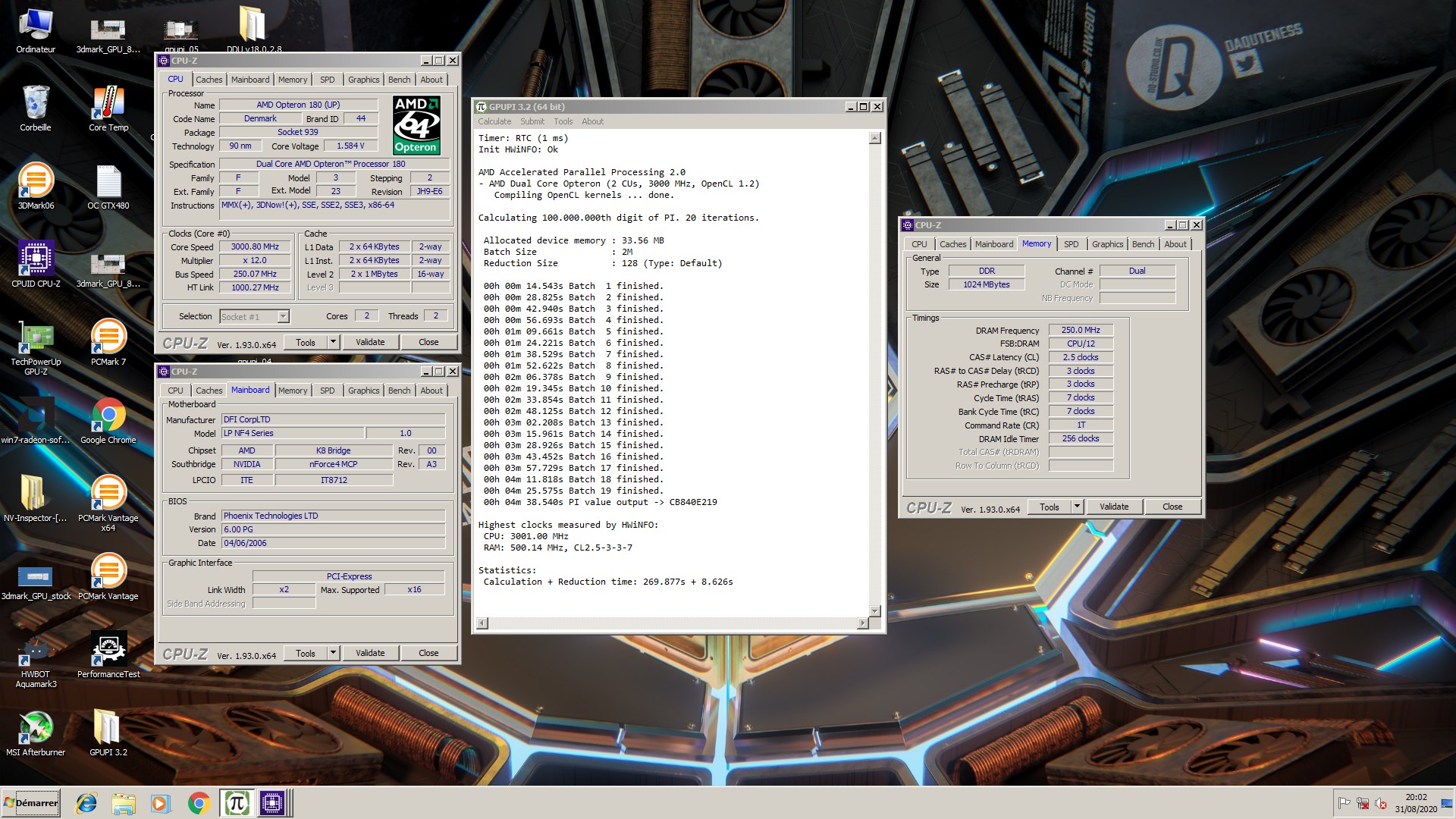Open the OC GTX480 text file
This screenshot has width=1456, height=819.
(108, 187)
